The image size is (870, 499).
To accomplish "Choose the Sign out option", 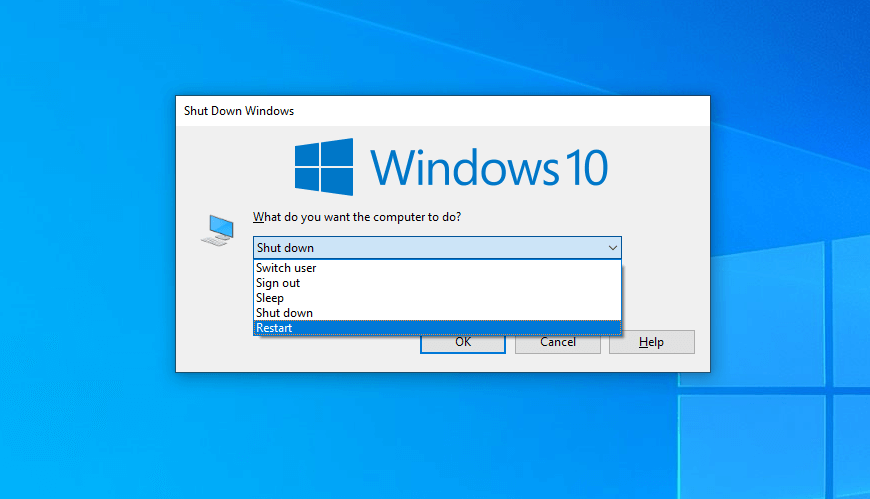I will click(437, 283).
